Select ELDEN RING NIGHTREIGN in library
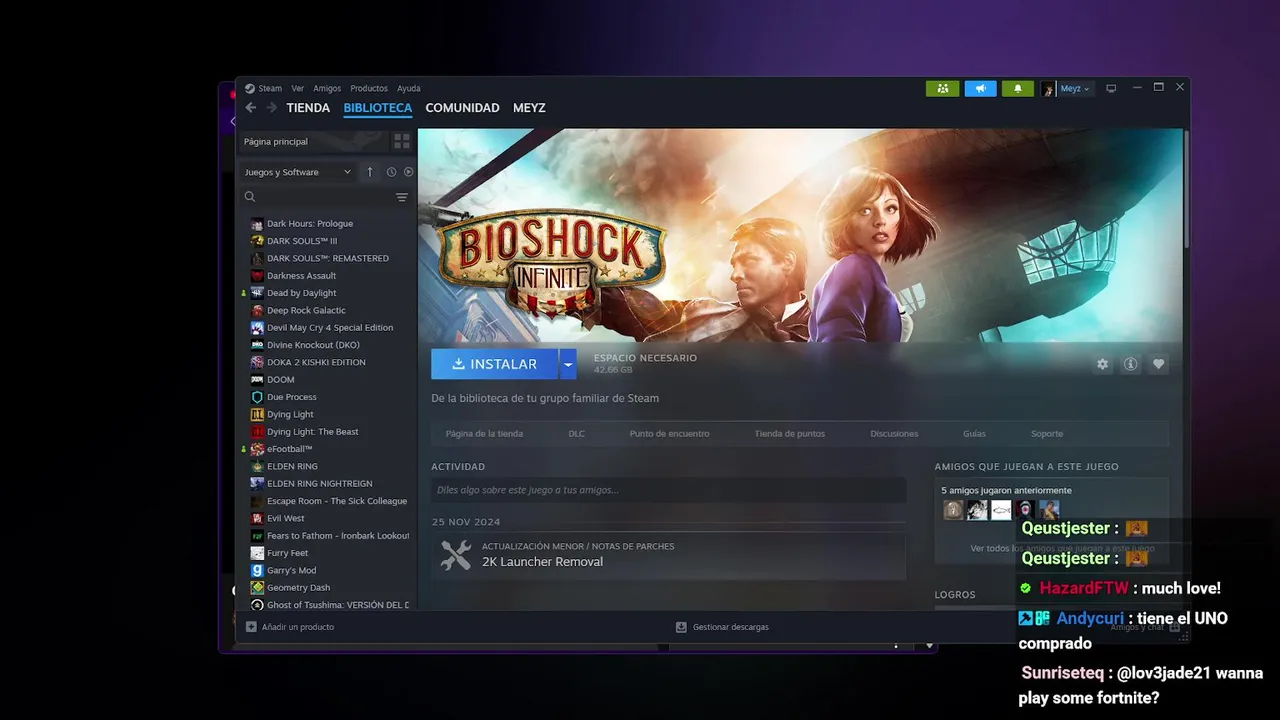Viewport: 1280px width, 720px height. pyautogui.click(x=319, y=484)
